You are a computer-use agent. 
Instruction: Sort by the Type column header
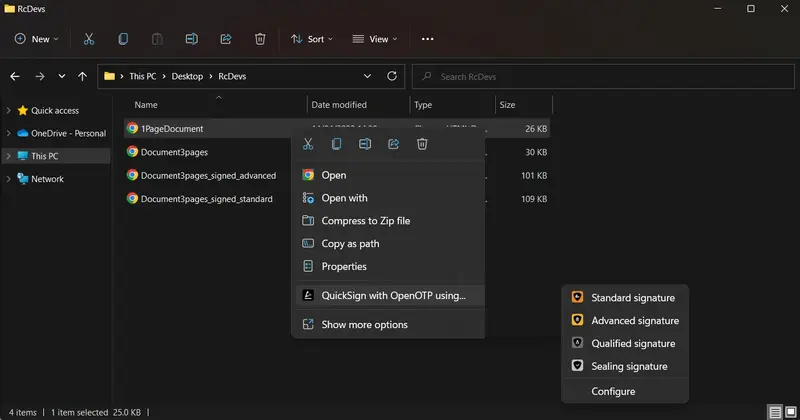tap(453, 105)
